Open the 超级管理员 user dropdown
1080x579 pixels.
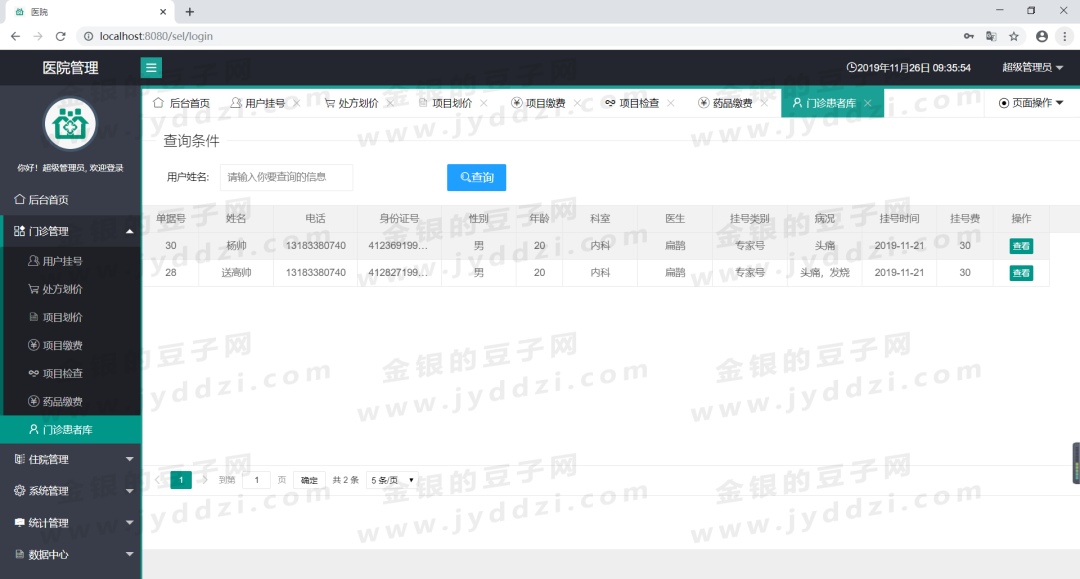(1032, 67)
